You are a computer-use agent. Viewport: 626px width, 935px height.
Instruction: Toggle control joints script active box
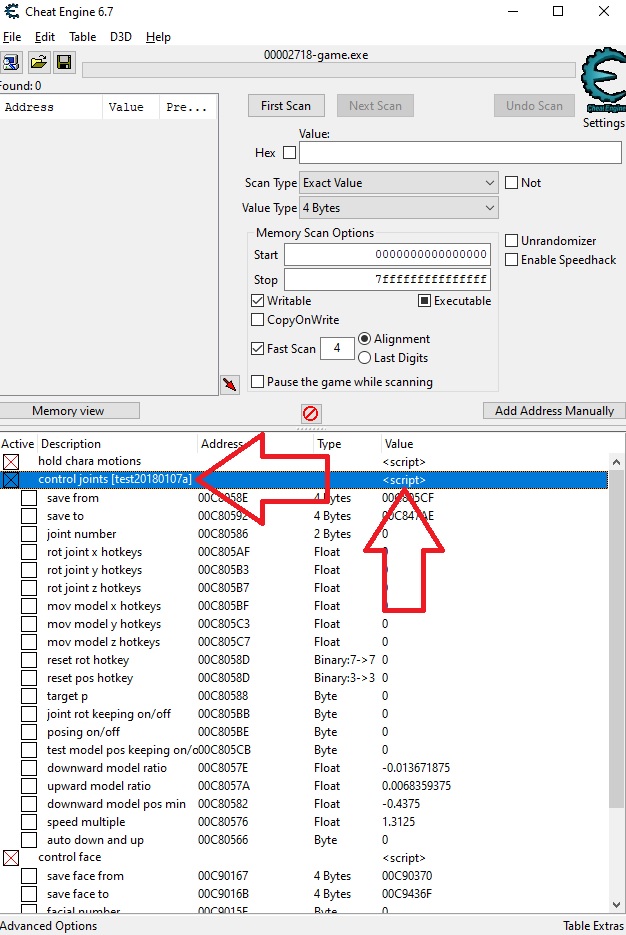click(11, 479)
